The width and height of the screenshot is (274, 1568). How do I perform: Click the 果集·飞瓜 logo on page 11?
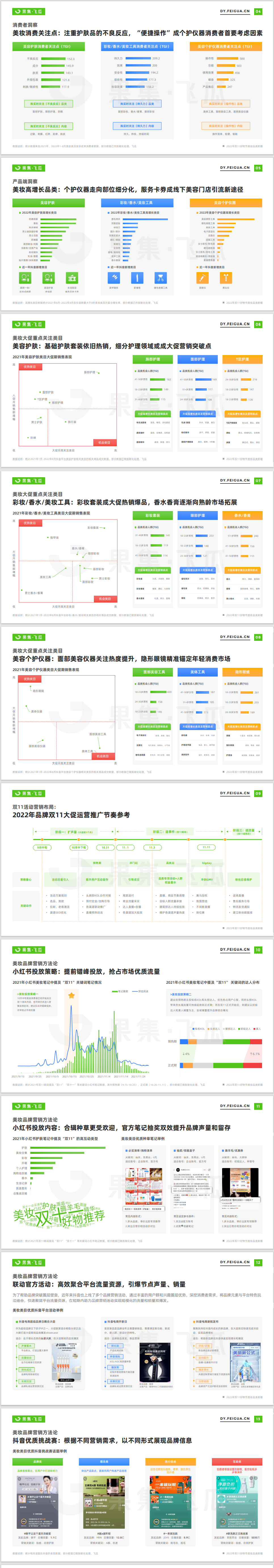[x=29, y=1107]
